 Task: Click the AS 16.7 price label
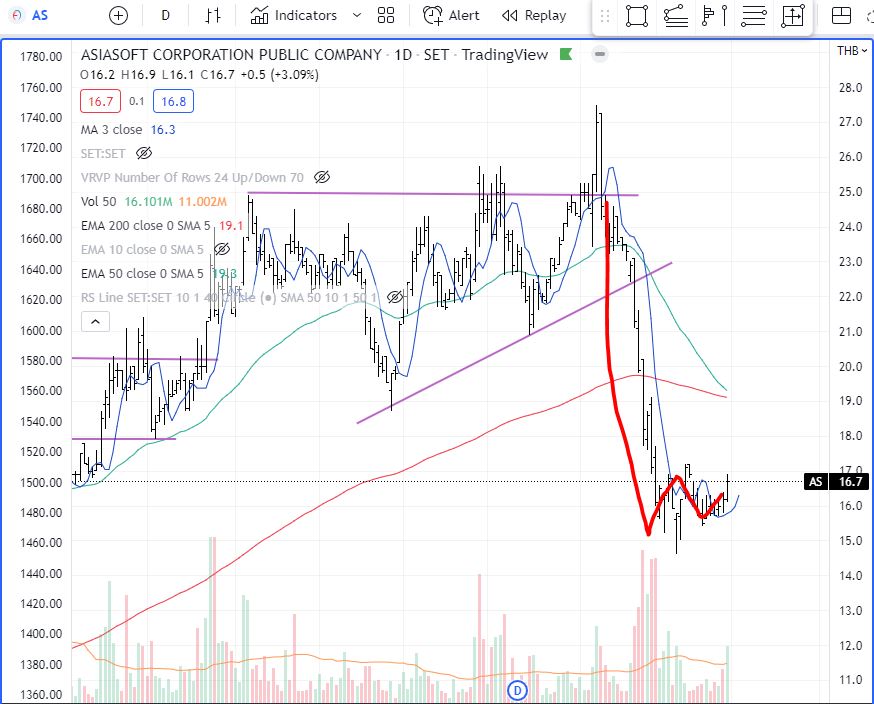point(837,482)
